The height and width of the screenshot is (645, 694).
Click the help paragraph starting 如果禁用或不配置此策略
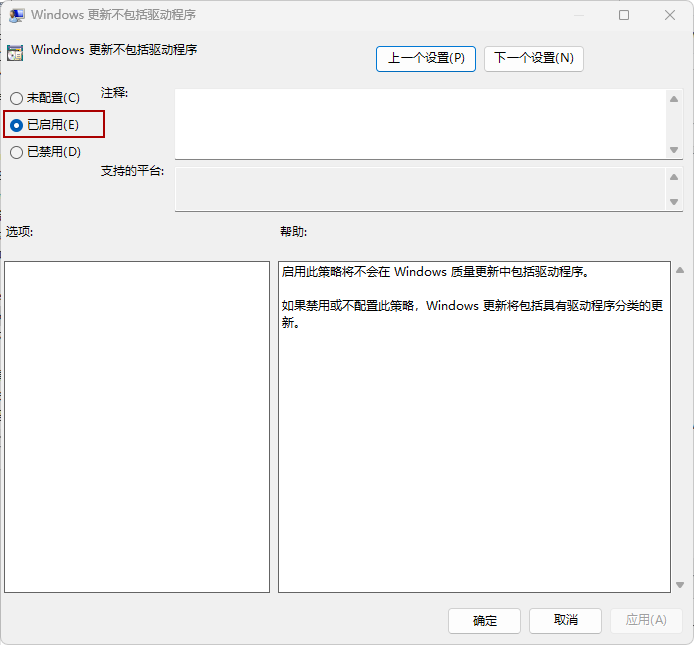point(472,314)
